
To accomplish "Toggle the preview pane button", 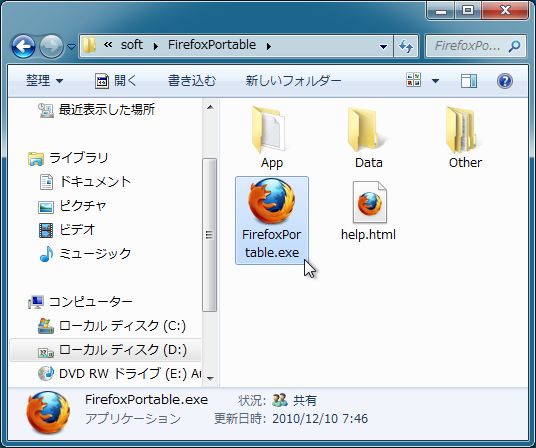I will point(469,81).
